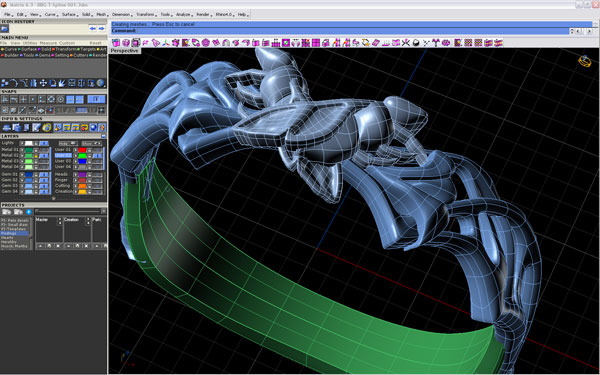This screenshot has width=600, height=375.
Task: Click the four-arrow Move tool icon
Action: (43, 83)
